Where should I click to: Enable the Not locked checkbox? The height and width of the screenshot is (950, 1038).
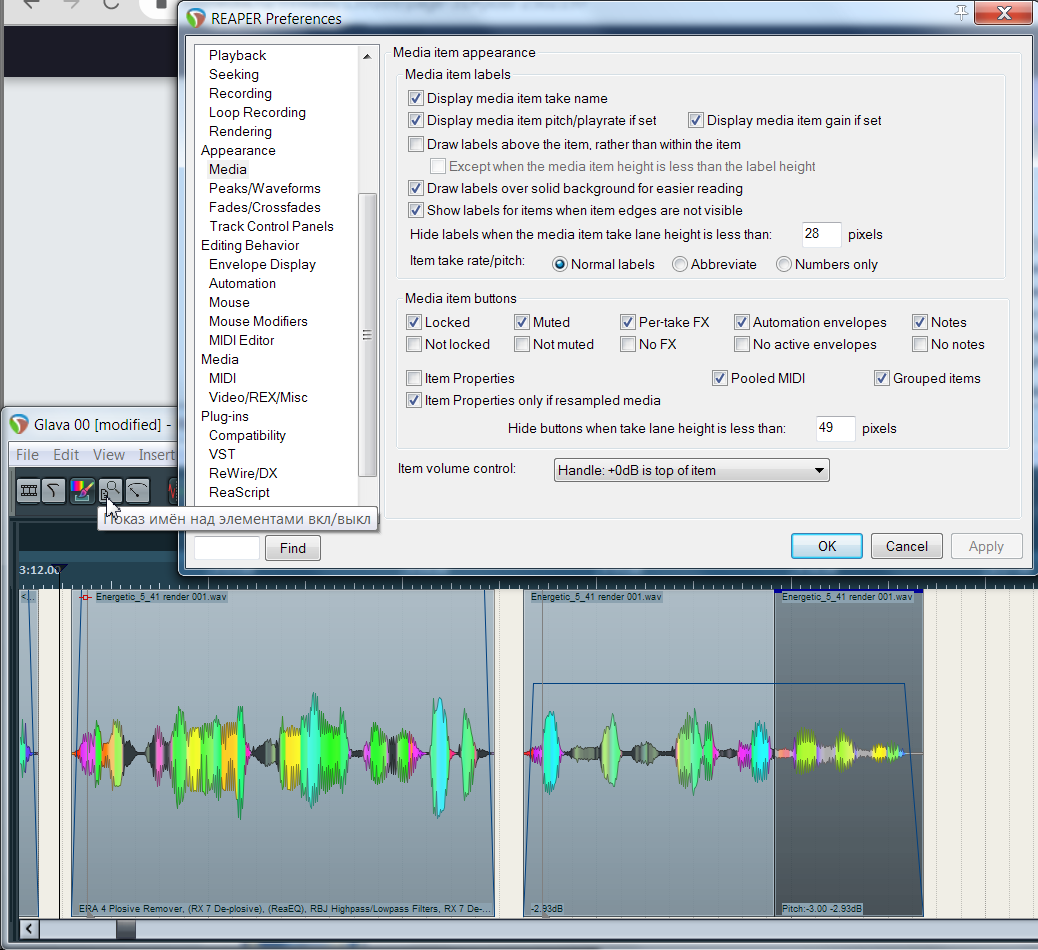pos(414,344)
